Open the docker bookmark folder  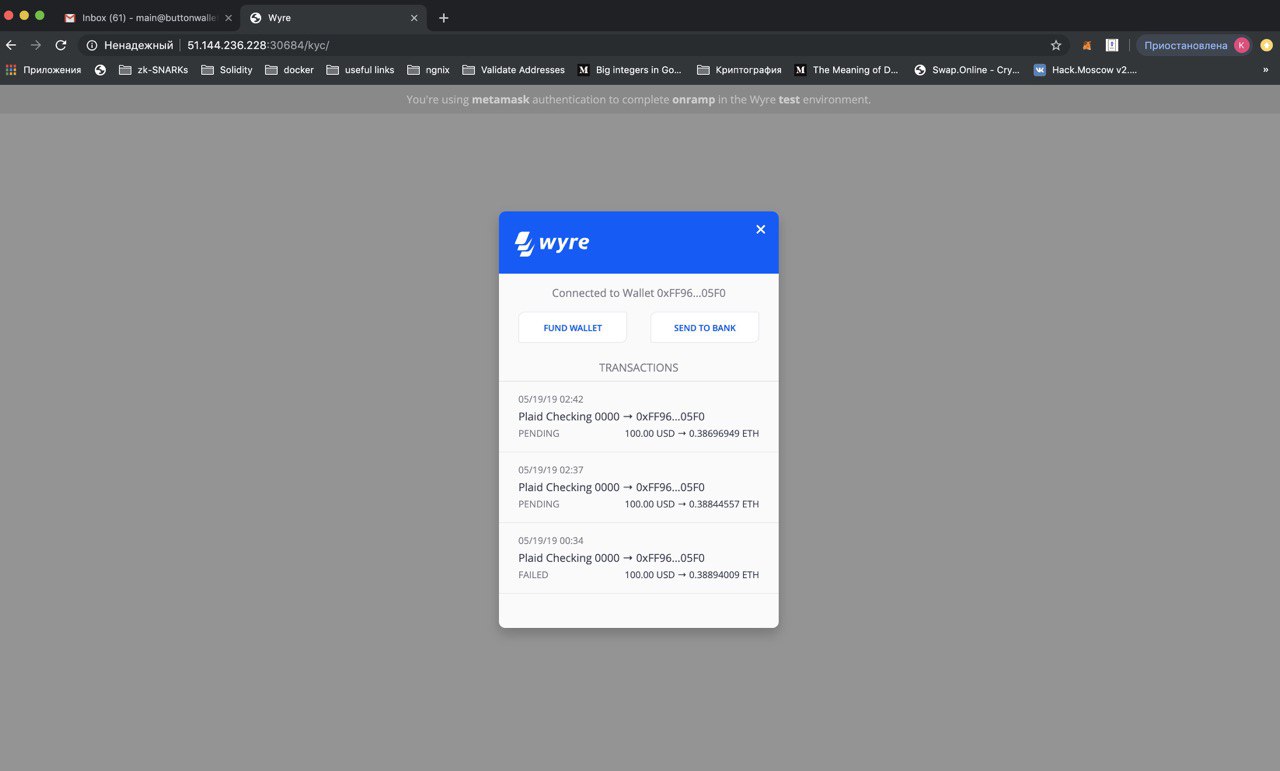click(x=289, y=70)
